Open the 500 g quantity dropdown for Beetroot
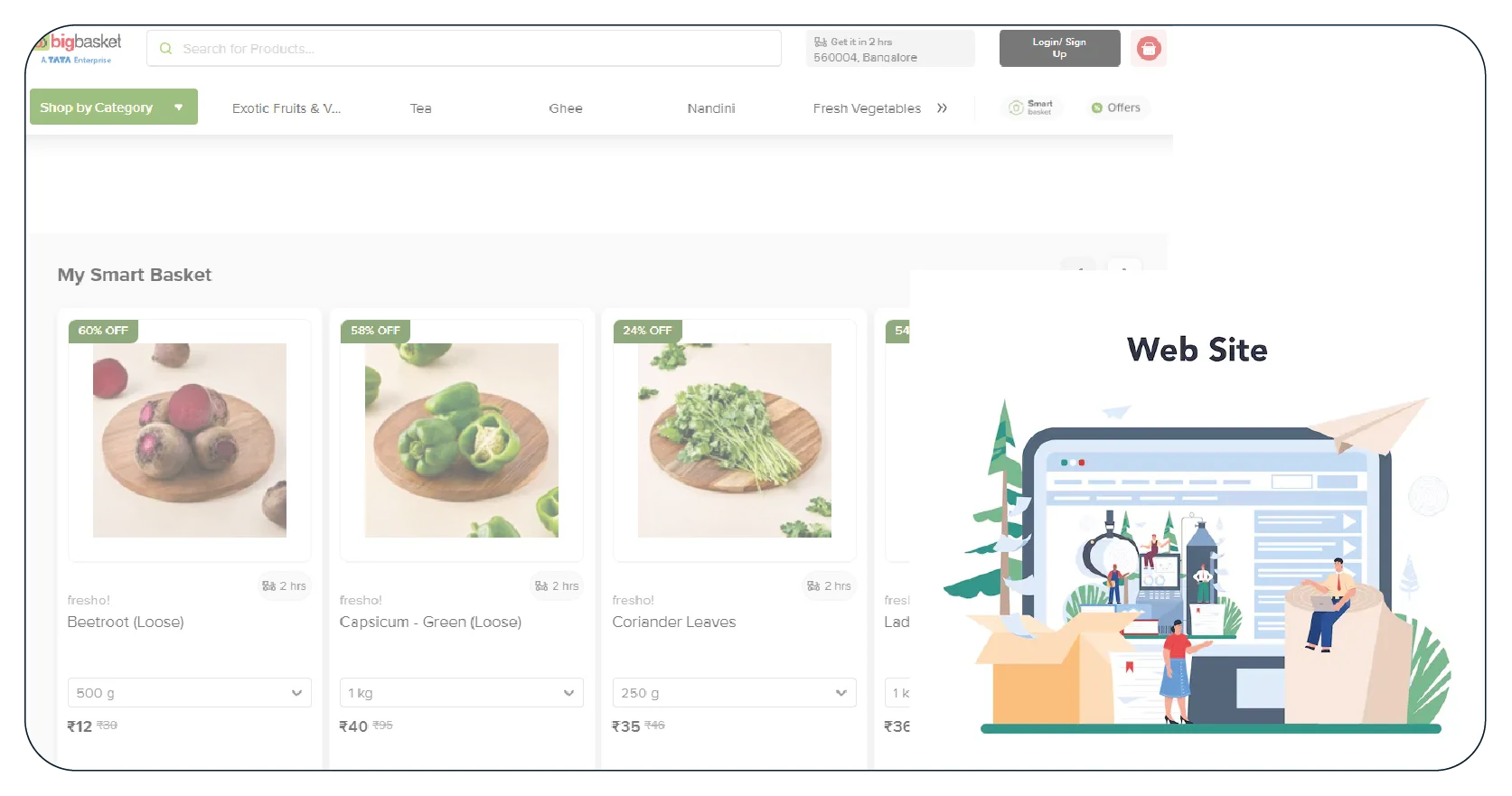Image resolution: width=1512 pixels, height=796 pixels. [x=189, y=693]
